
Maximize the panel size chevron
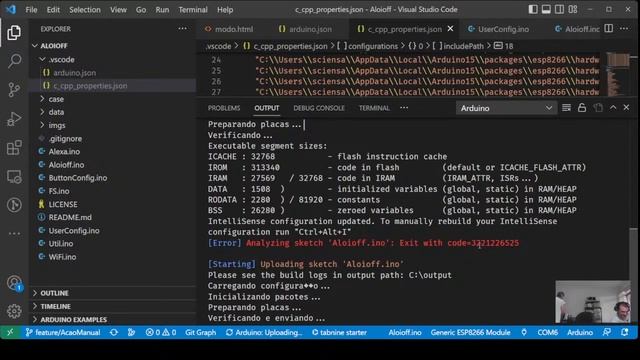(x=613, y=107)
